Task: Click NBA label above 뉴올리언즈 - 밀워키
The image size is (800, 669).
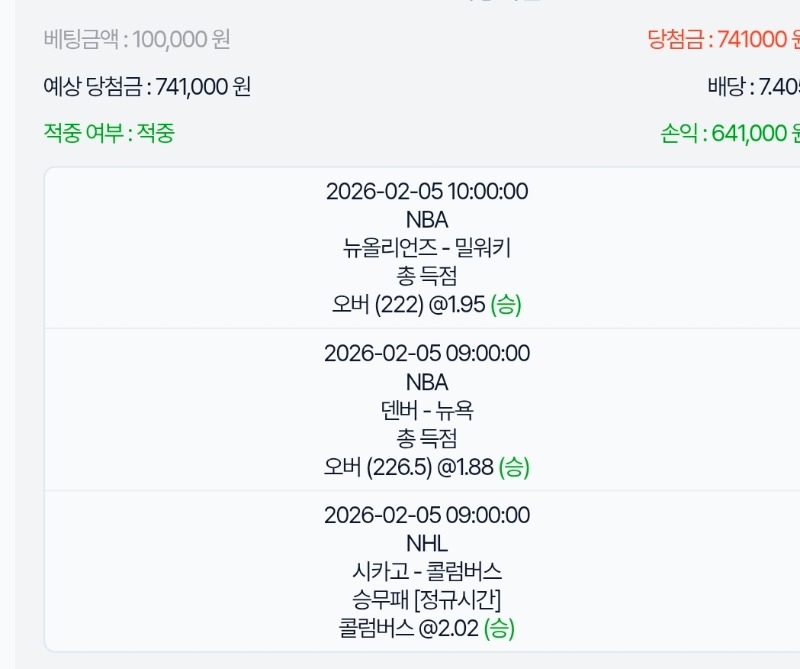Action: pyautogui.click(x=427, y=220)
